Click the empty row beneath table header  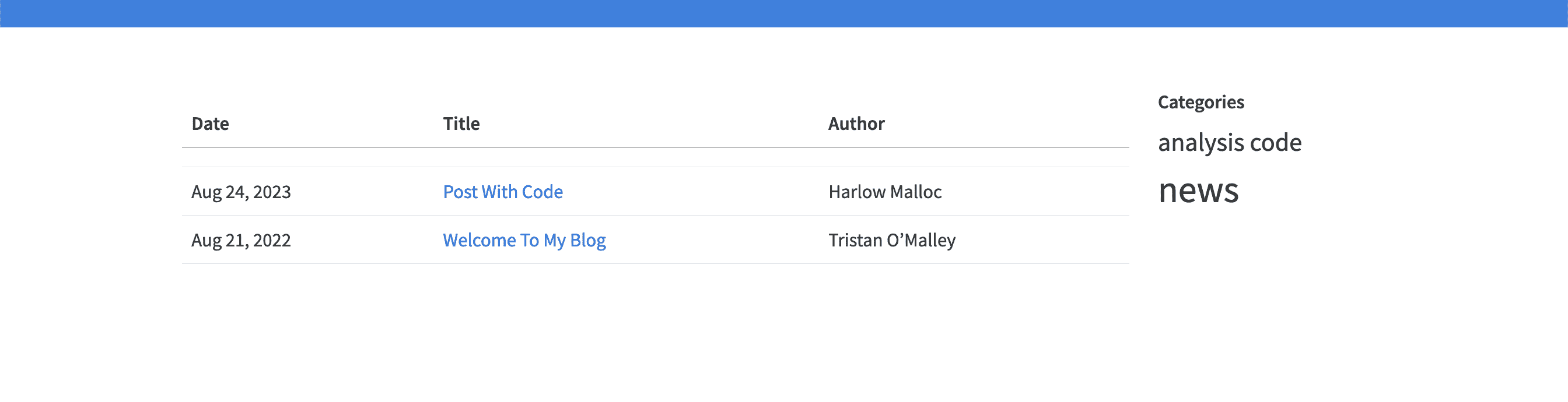(655, 157)
